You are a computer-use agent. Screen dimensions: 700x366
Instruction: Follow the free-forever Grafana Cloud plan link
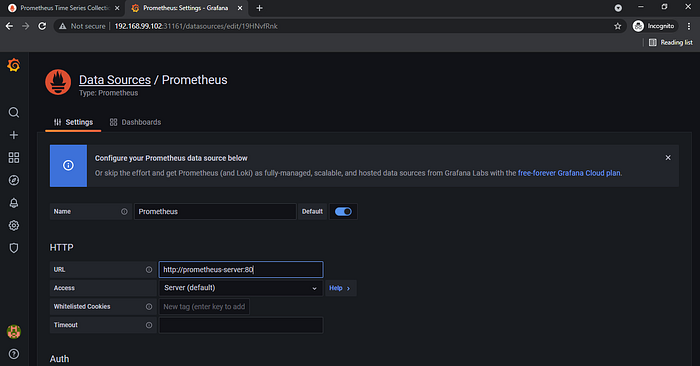point(569,173)
